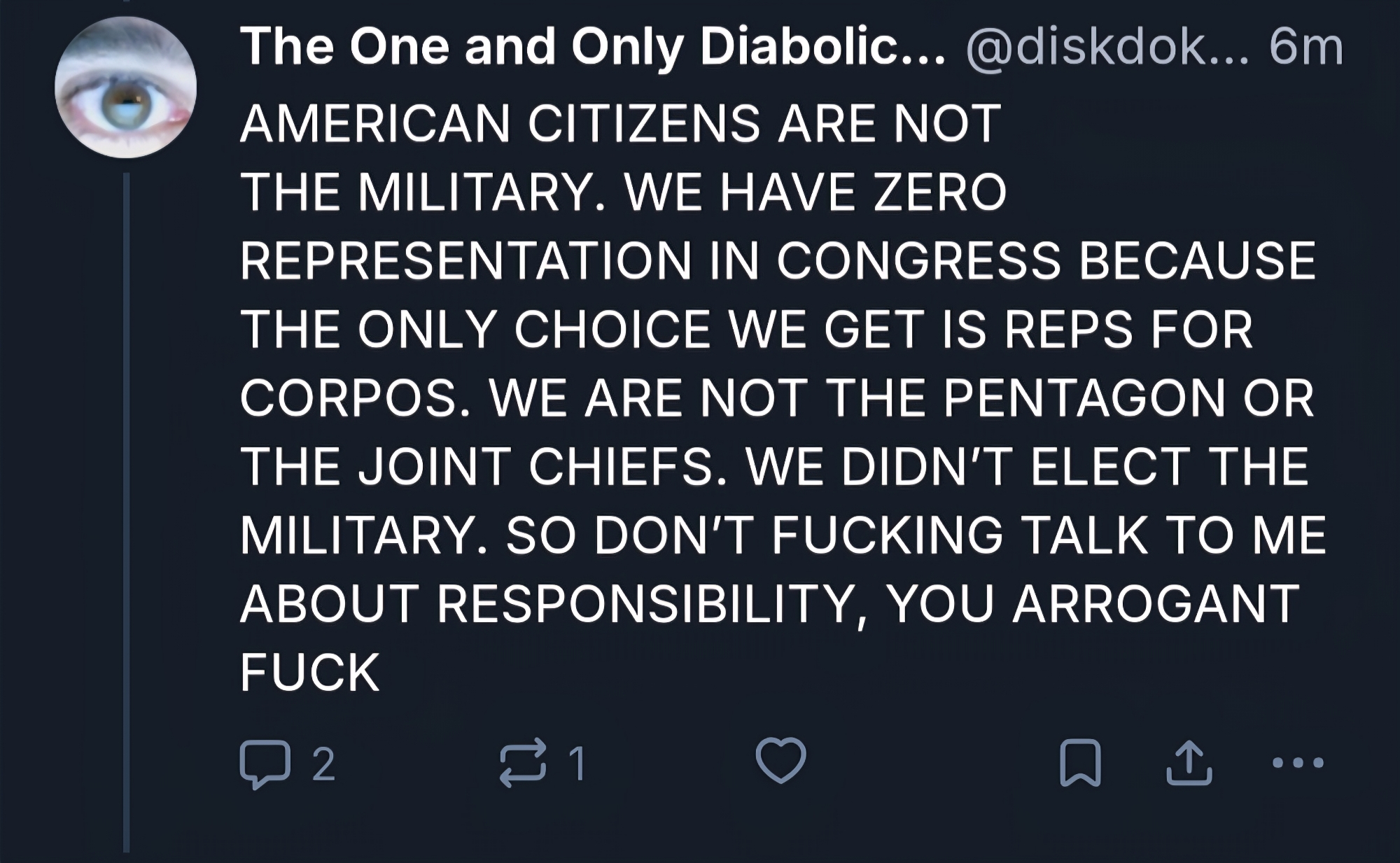This screenshot has width=1400, height=863.
Task: Click the opening line AMERICAN CITIZENS ARE NOT
Action: coord(621,124)
